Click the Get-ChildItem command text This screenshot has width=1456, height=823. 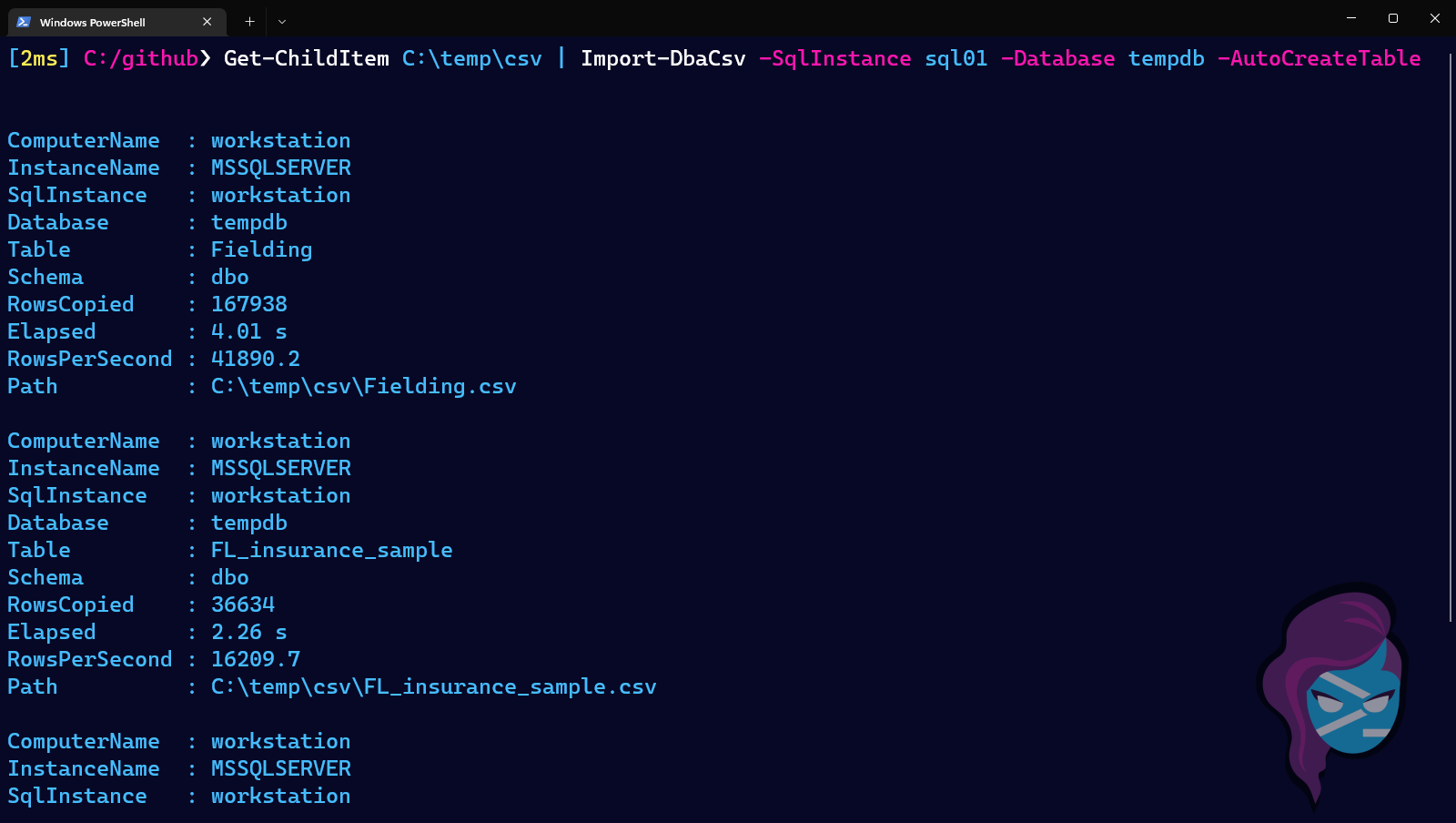click(x=306, y=58)
